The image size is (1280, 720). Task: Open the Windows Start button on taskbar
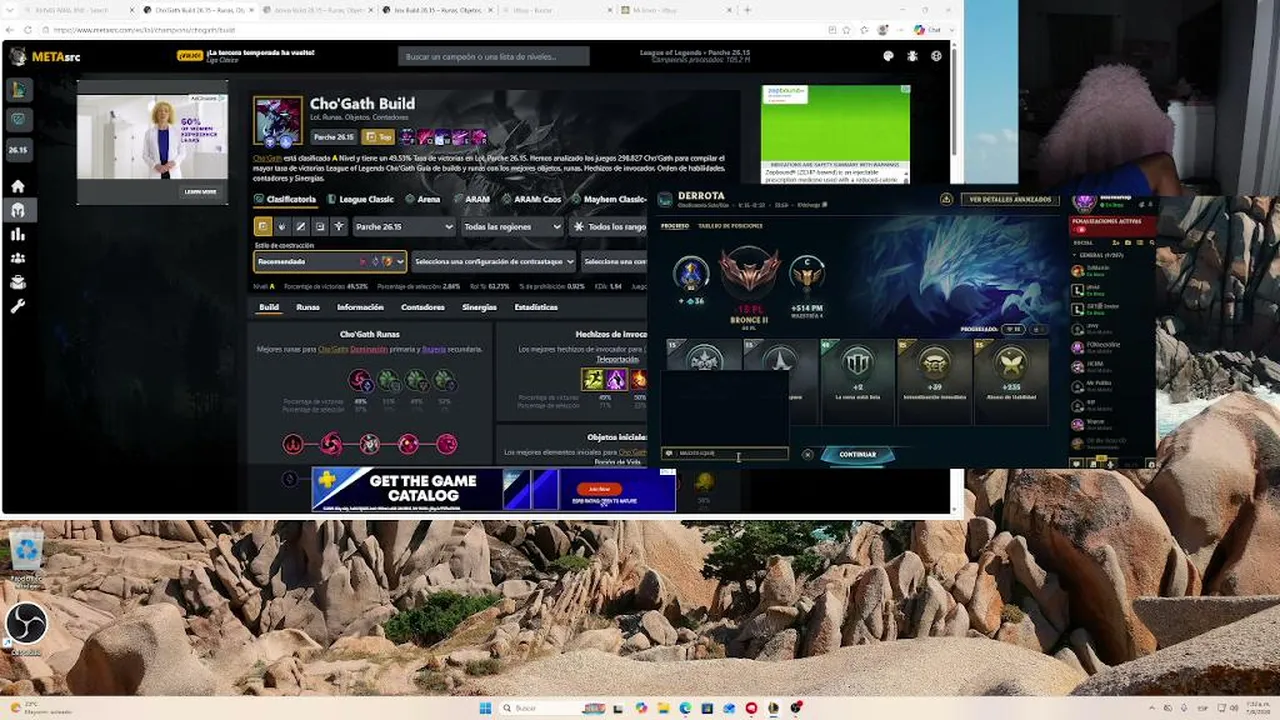tap(485, 708)
